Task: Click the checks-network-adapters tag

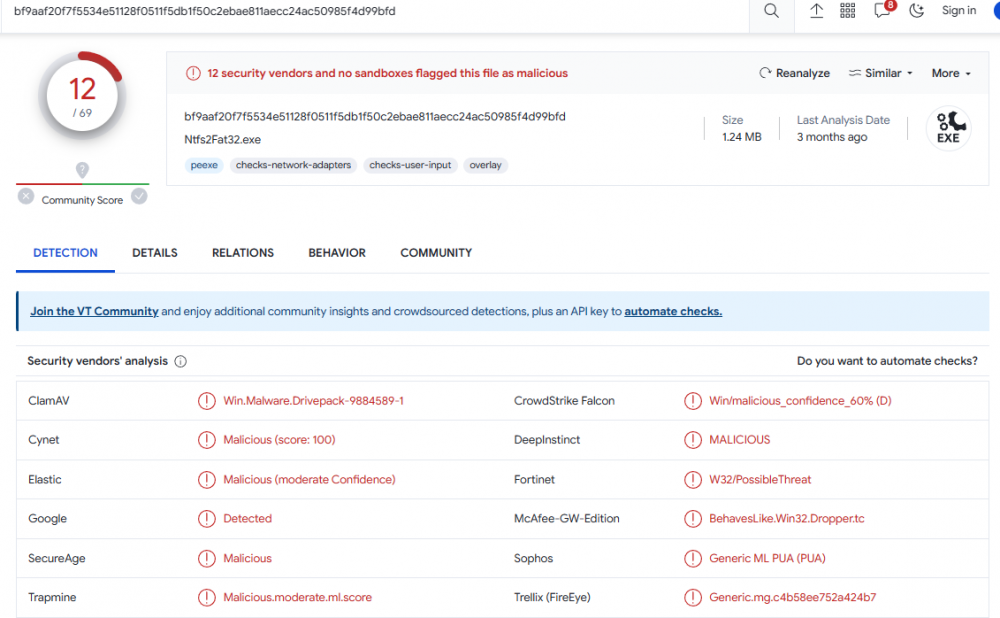Action: (x=294, y=165)
